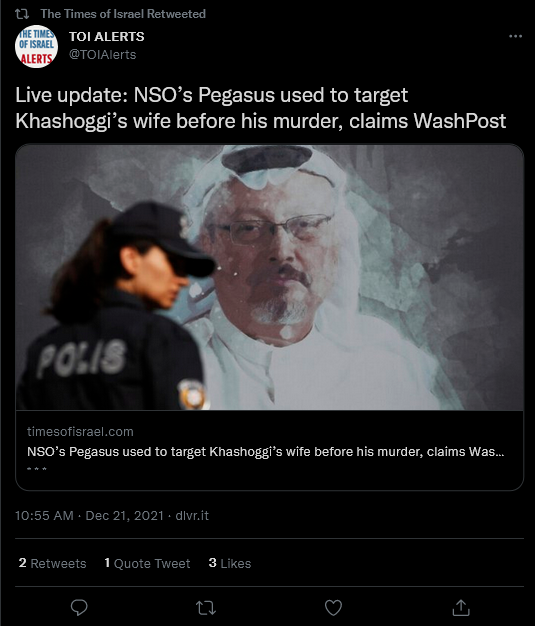Viewport: 535px width, 626px height.
Task: View the 3 Likes list
Action: tap(230, 563)
